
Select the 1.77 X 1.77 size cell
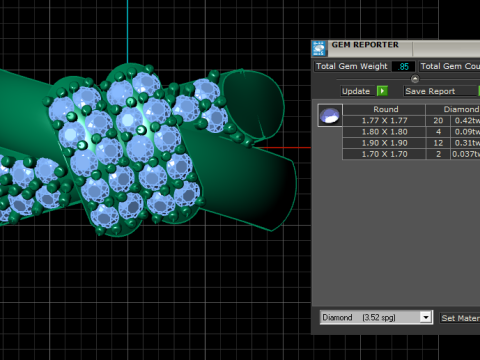point(384,121)
